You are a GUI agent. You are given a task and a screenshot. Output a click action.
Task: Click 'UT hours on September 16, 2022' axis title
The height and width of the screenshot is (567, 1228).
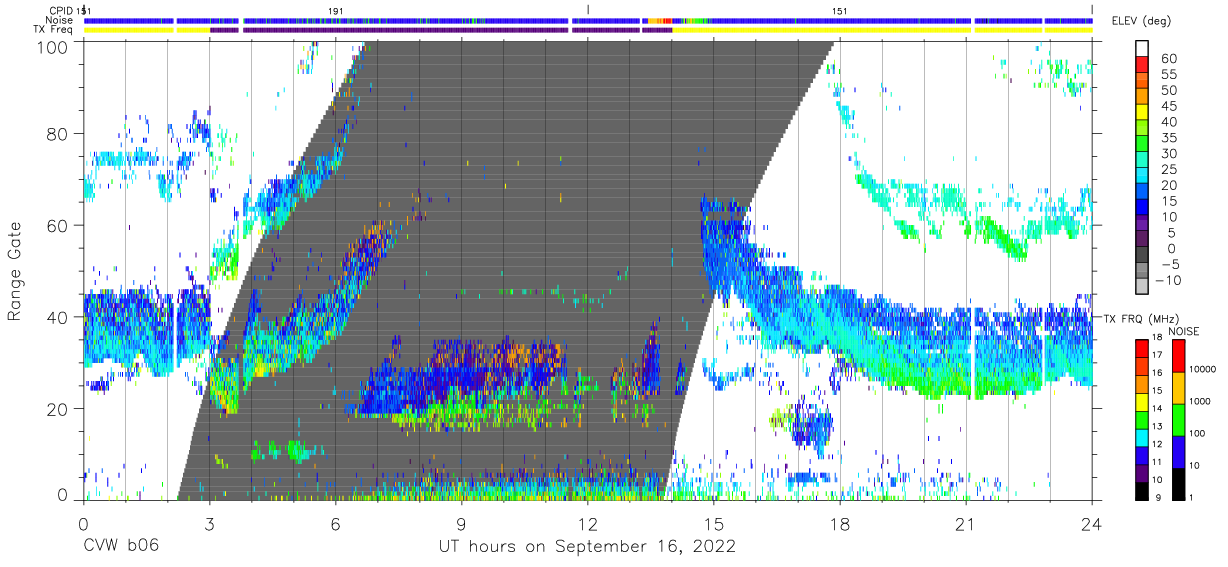[x=587, y=546]
